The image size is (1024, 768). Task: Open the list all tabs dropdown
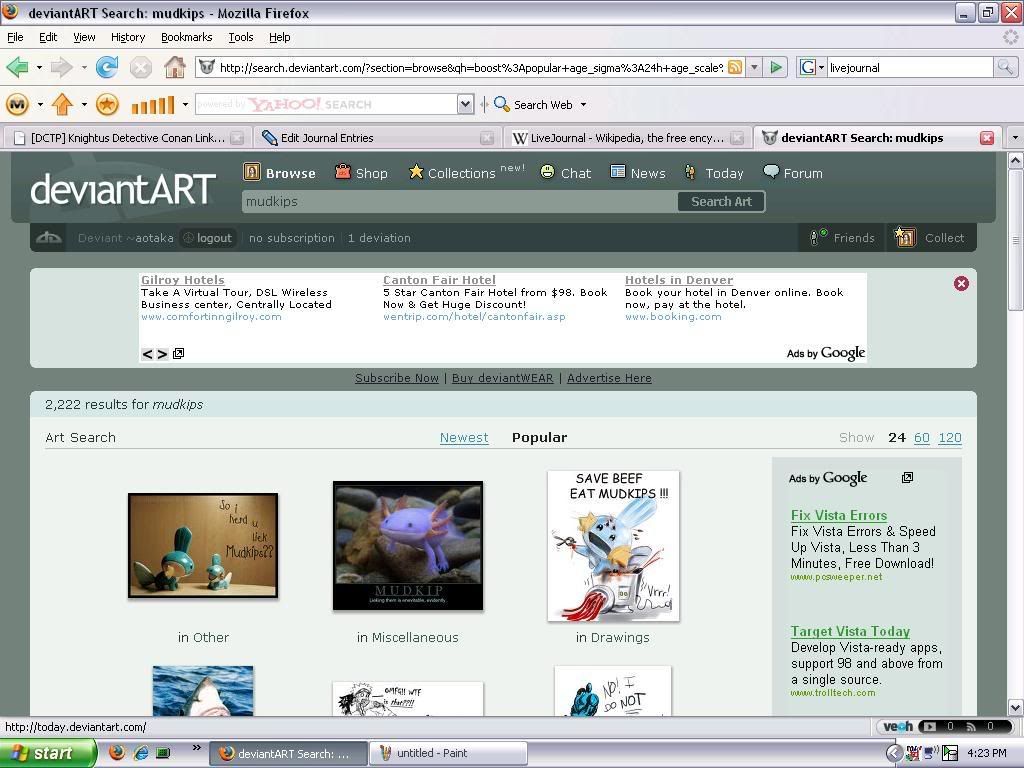1014,138
